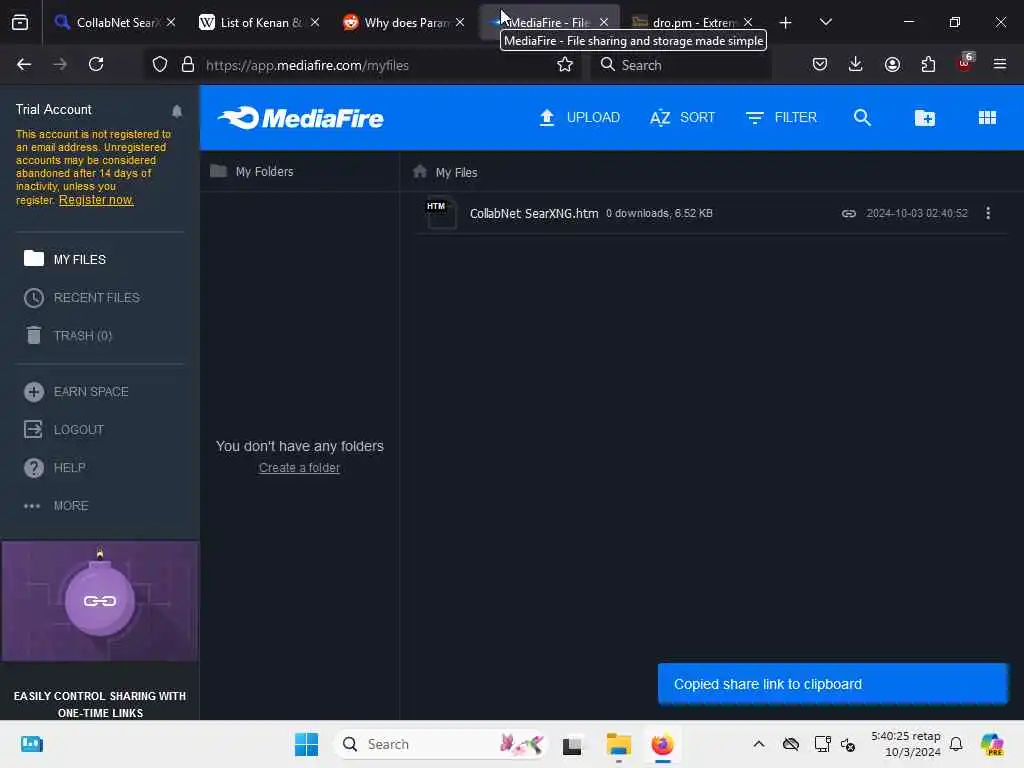Open Firefox View icon

pyautogui.click(x=20, y=23)
